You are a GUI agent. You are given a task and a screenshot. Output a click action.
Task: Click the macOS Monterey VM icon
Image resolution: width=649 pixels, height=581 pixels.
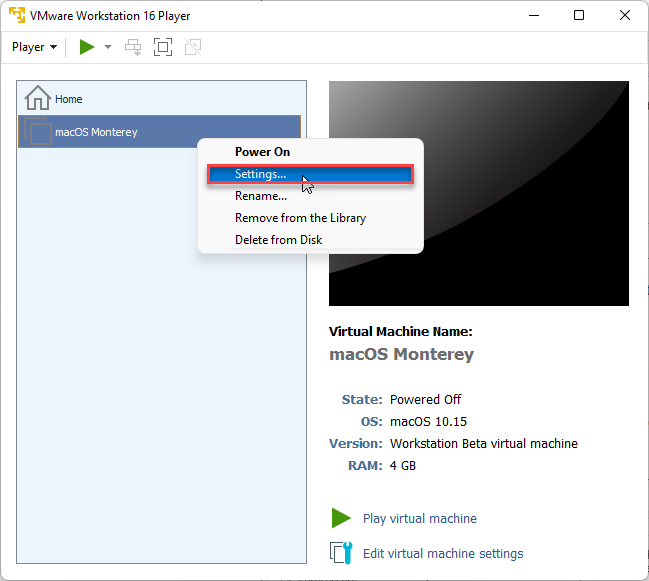38,131
